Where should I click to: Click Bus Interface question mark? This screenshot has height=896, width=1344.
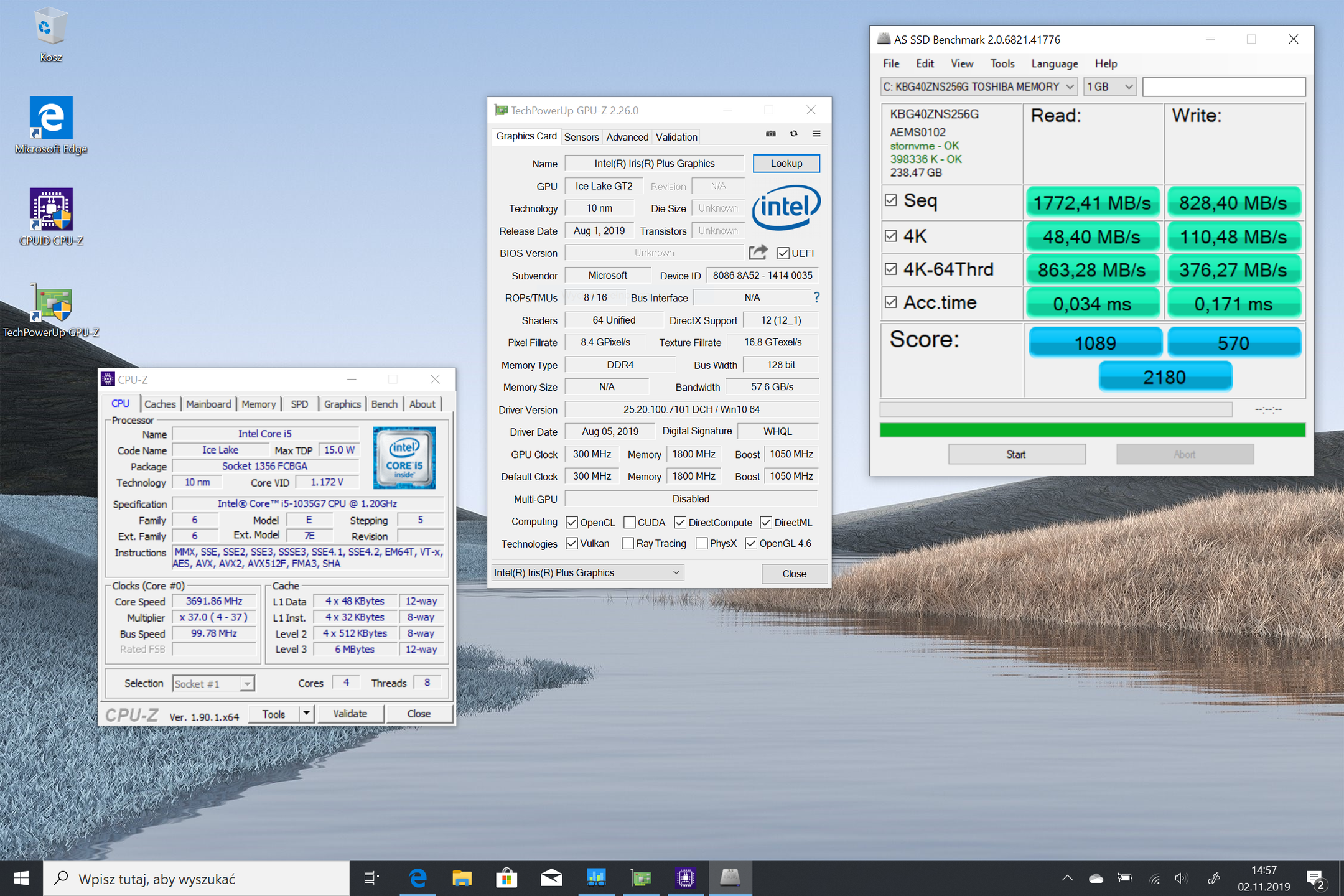(x=816, y=297)
